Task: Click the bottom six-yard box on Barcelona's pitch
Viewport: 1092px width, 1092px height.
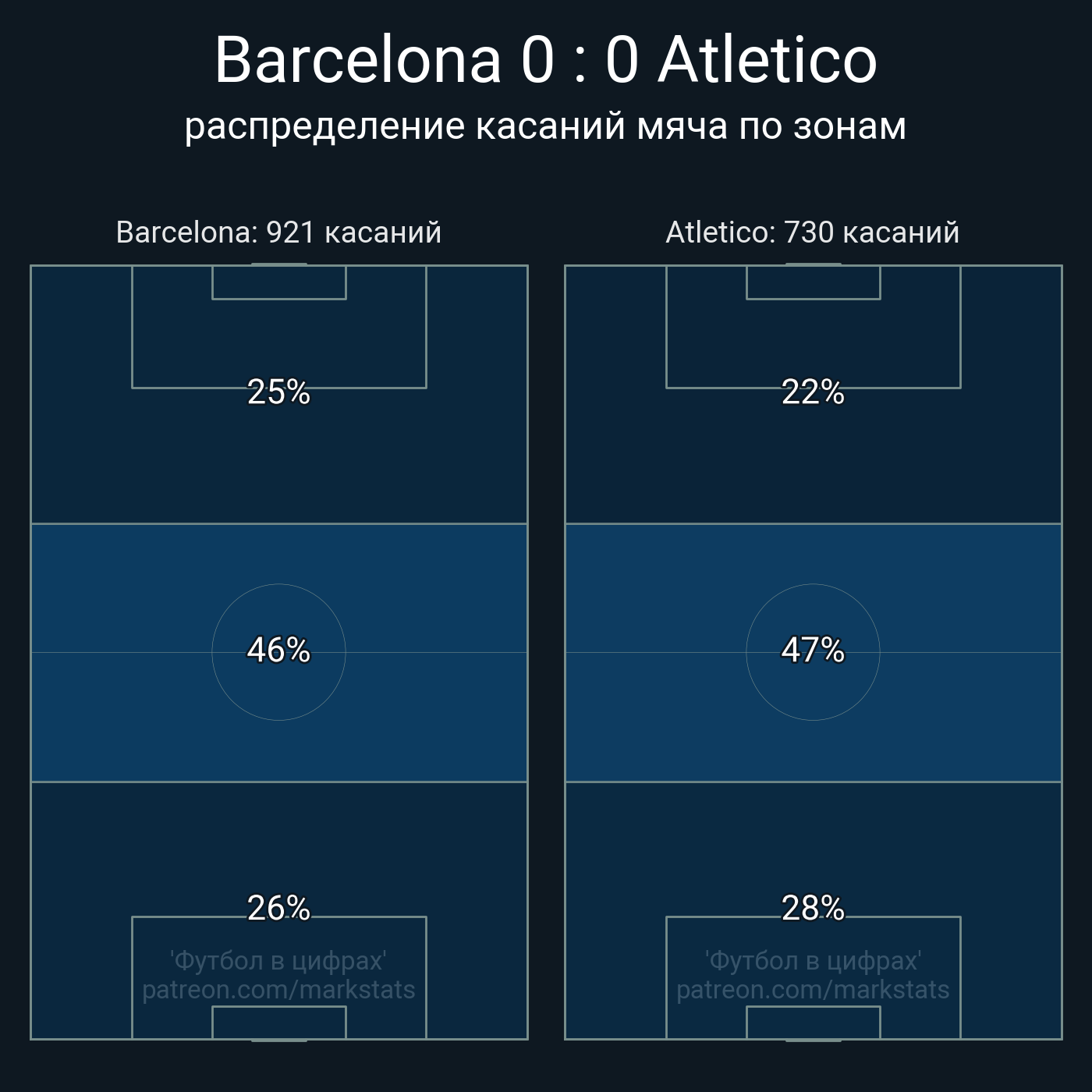Action: click(279, 1023)
